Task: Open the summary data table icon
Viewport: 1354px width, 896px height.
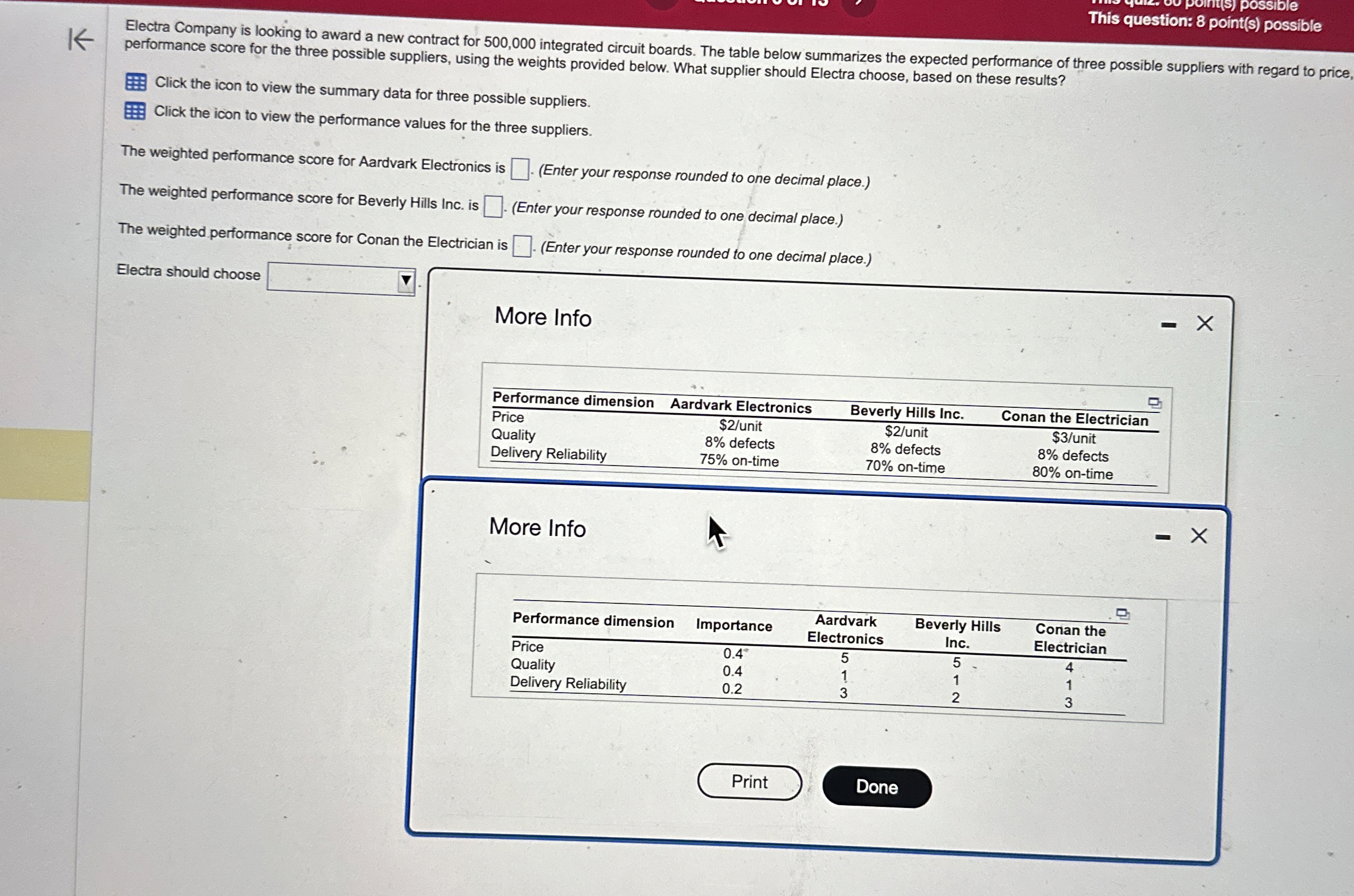Action: coord(136,83)
